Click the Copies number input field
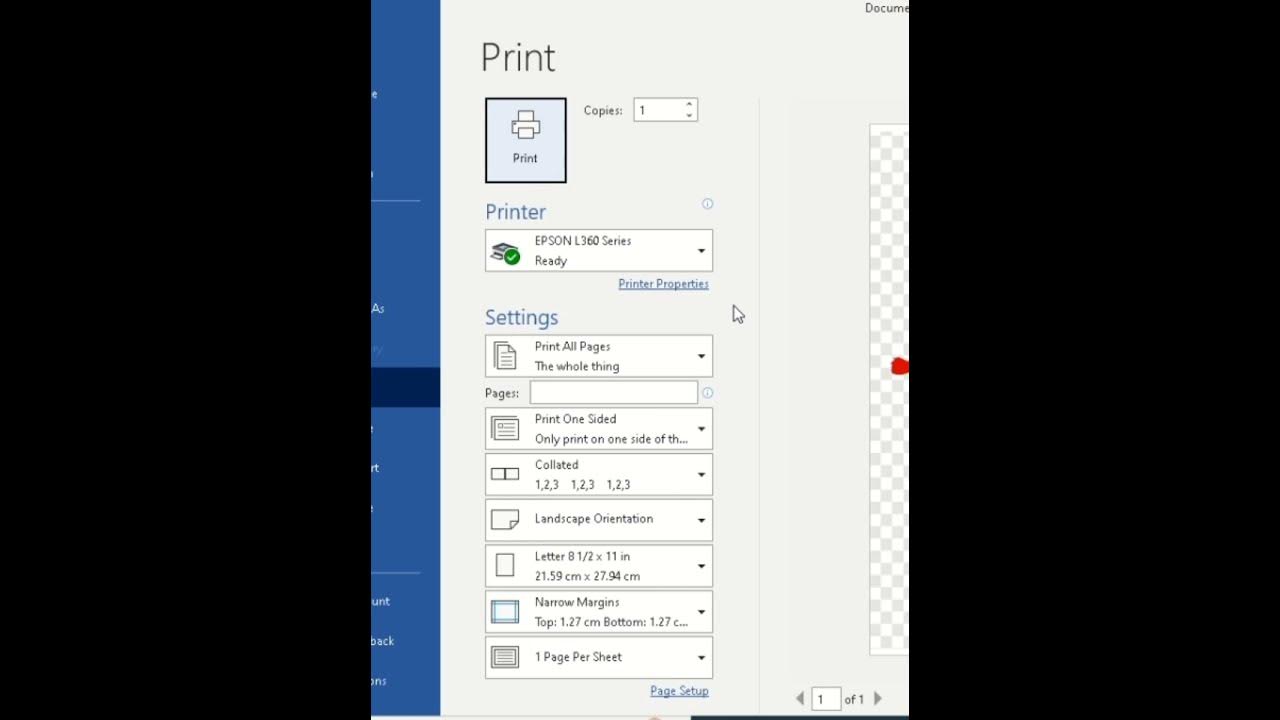This screenshot has width=1280, height=720. (659, 110)
